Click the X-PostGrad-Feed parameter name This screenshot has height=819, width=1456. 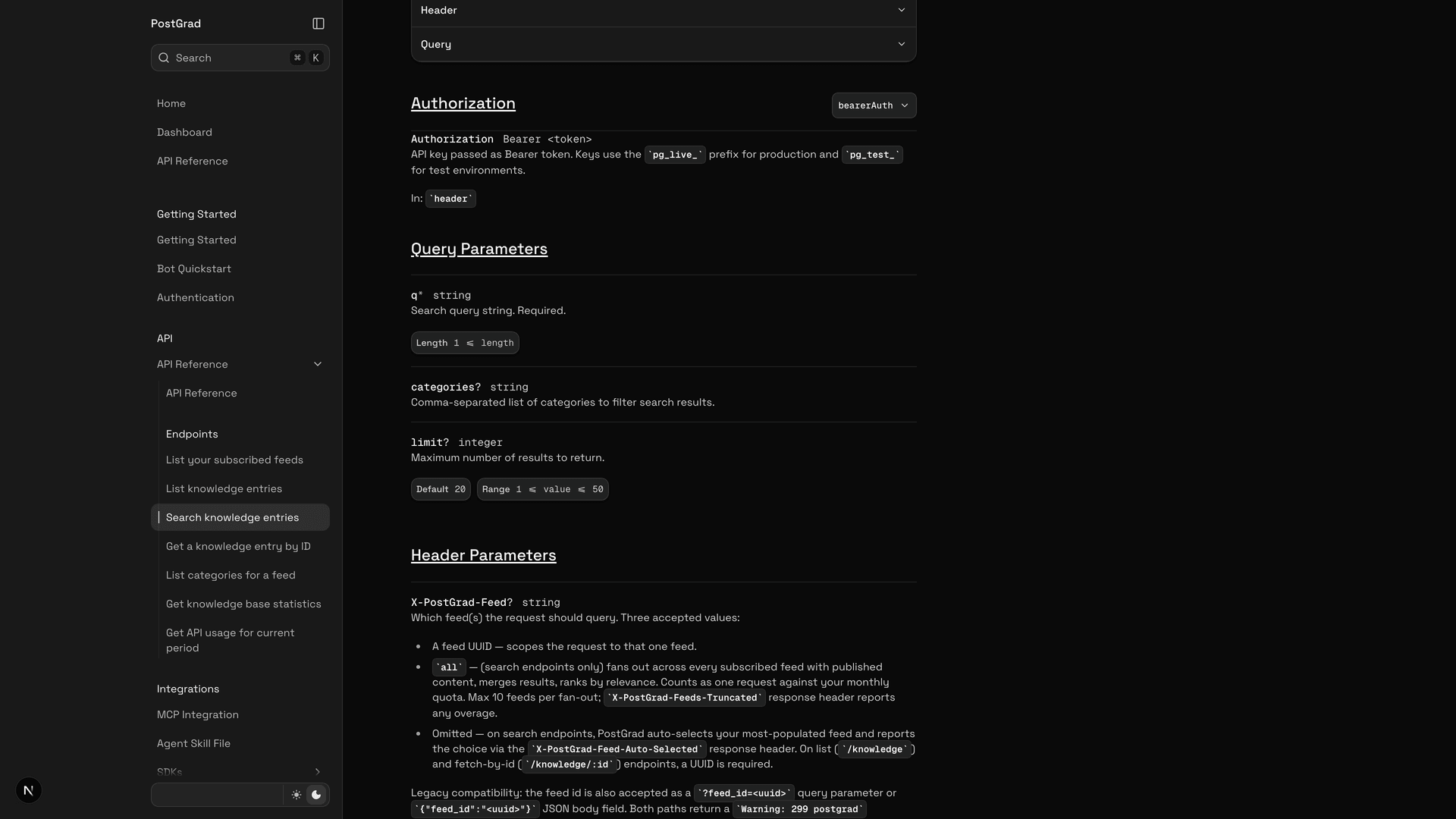coord(462,602)
